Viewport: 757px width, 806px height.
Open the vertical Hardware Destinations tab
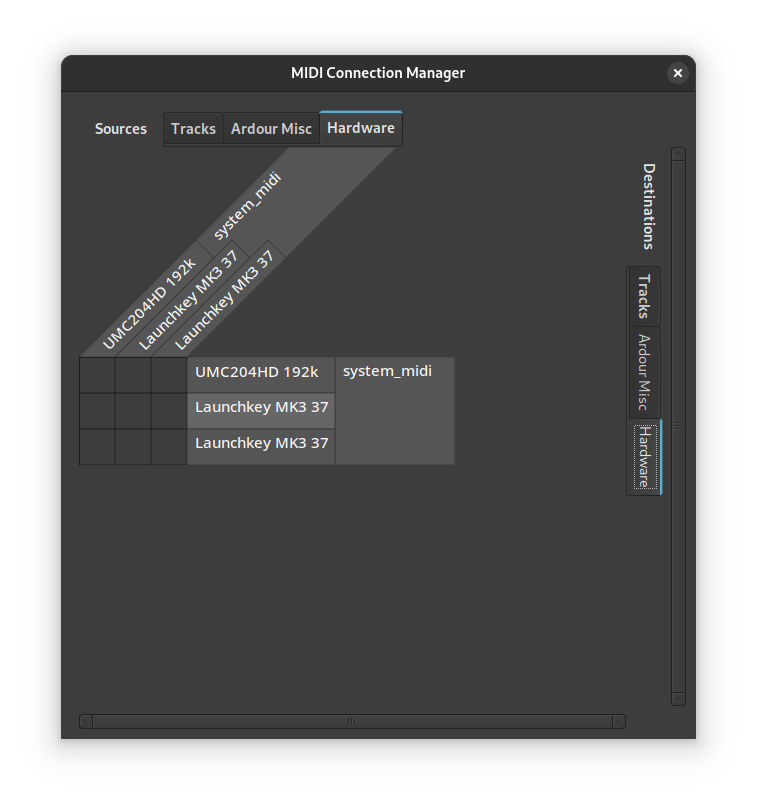pyautogui.click(x=644, y=457)
